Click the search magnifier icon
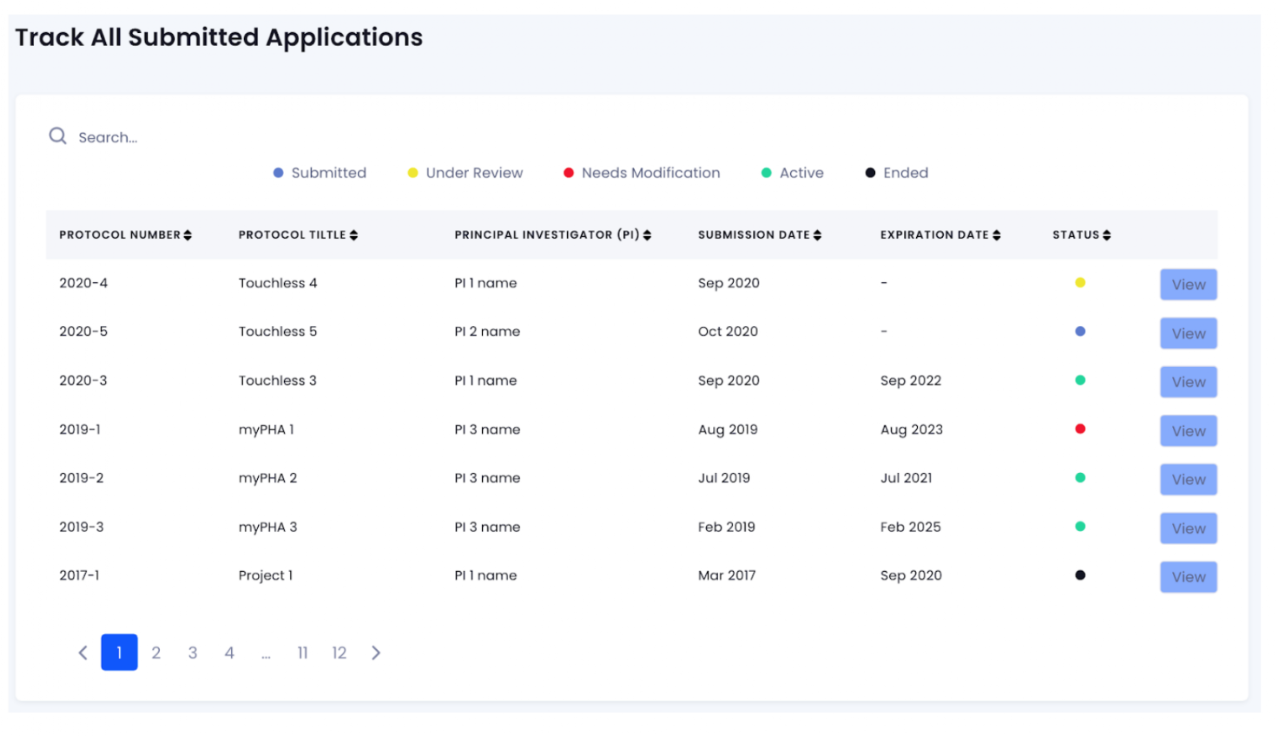Screen dimensions: 1280x736 (58, 136)
